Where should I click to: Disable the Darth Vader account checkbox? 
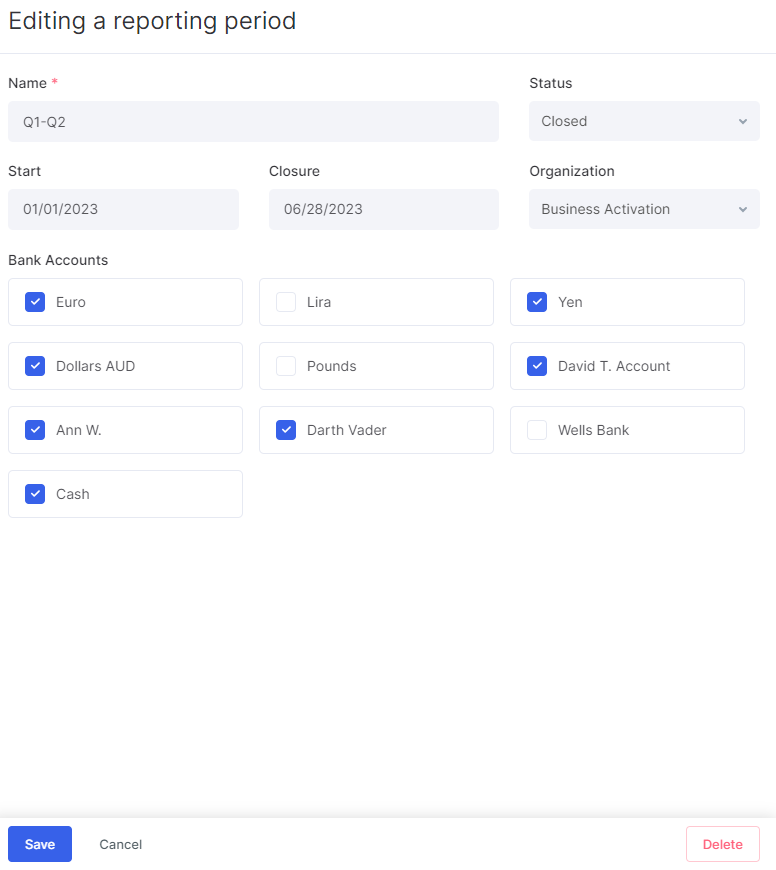coord(286,430)
